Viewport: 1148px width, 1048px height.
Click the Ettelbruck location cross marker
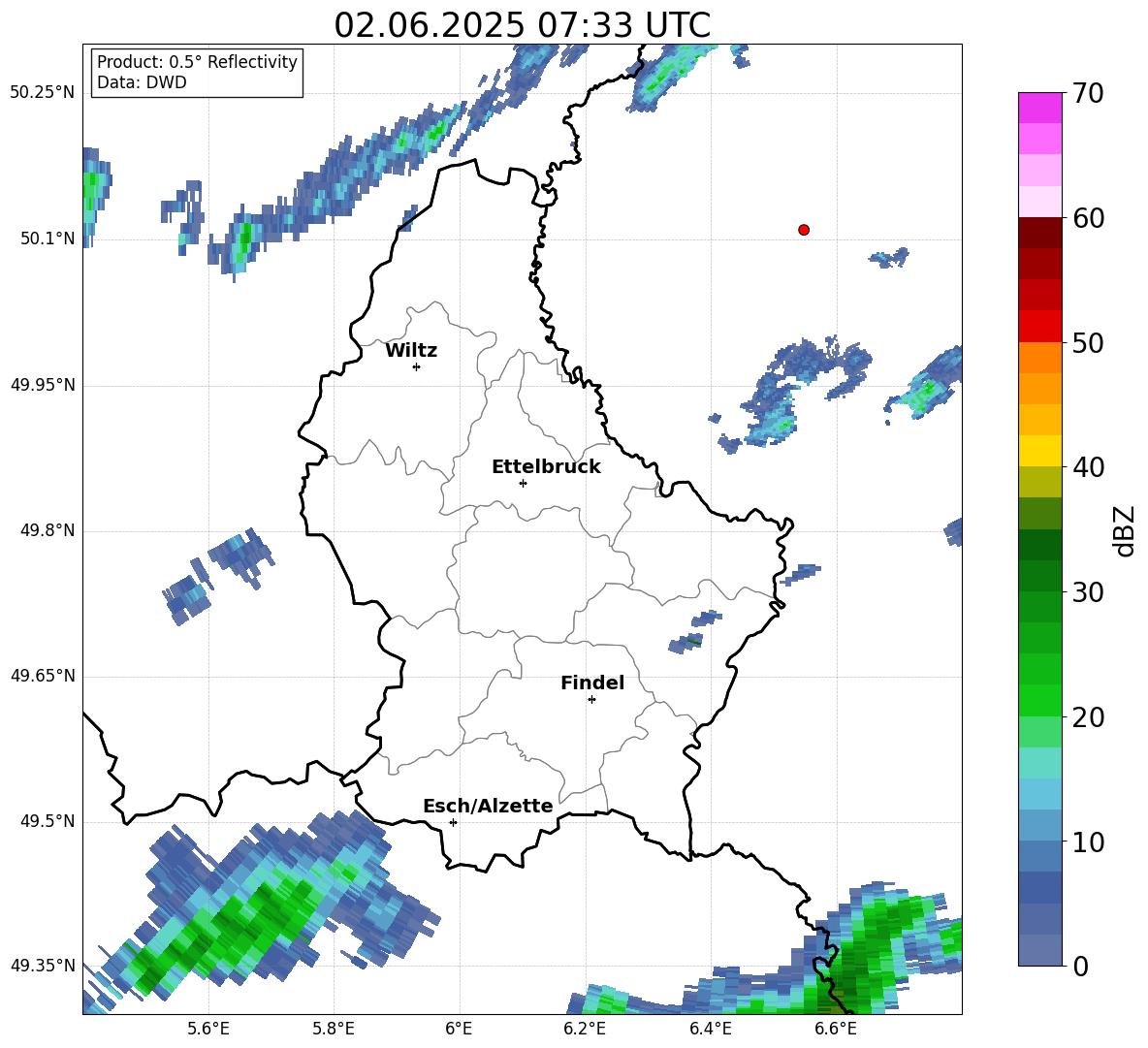point(523,483)
